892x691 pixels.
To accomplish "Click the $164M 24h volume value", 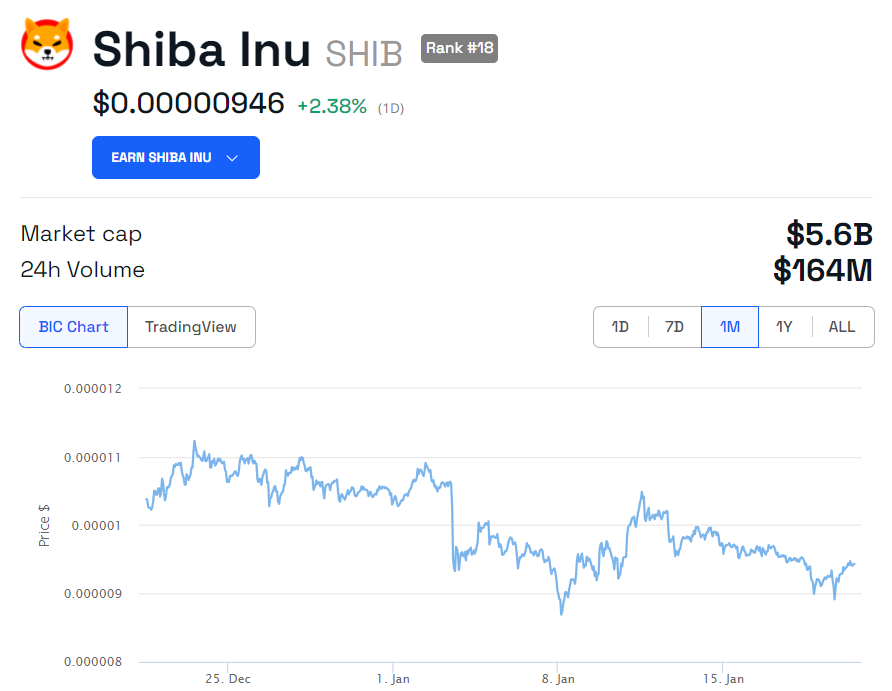I will point(823,270).
